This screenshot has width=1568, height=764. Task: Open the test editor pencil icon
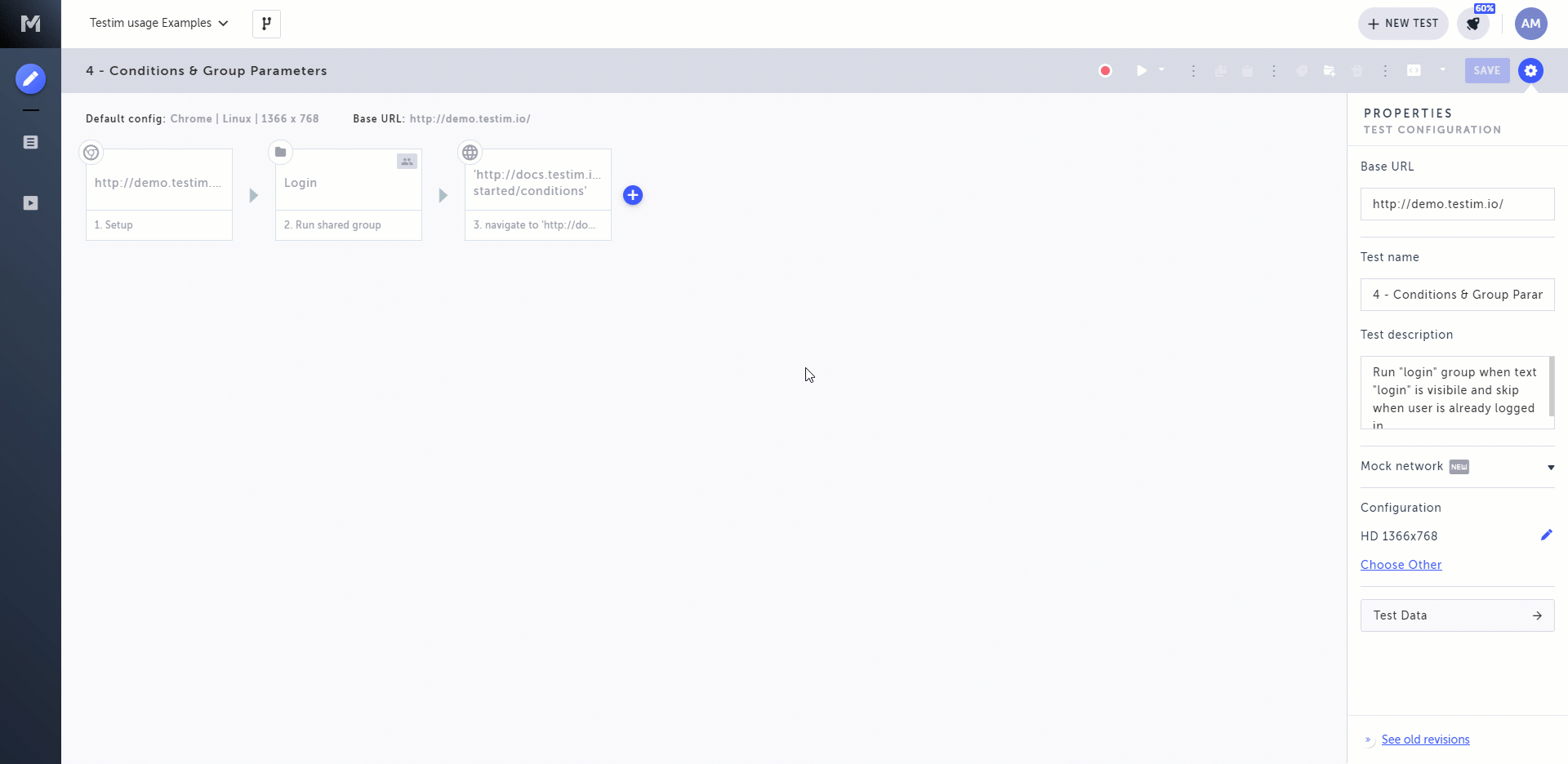click(x=30, y=78)
